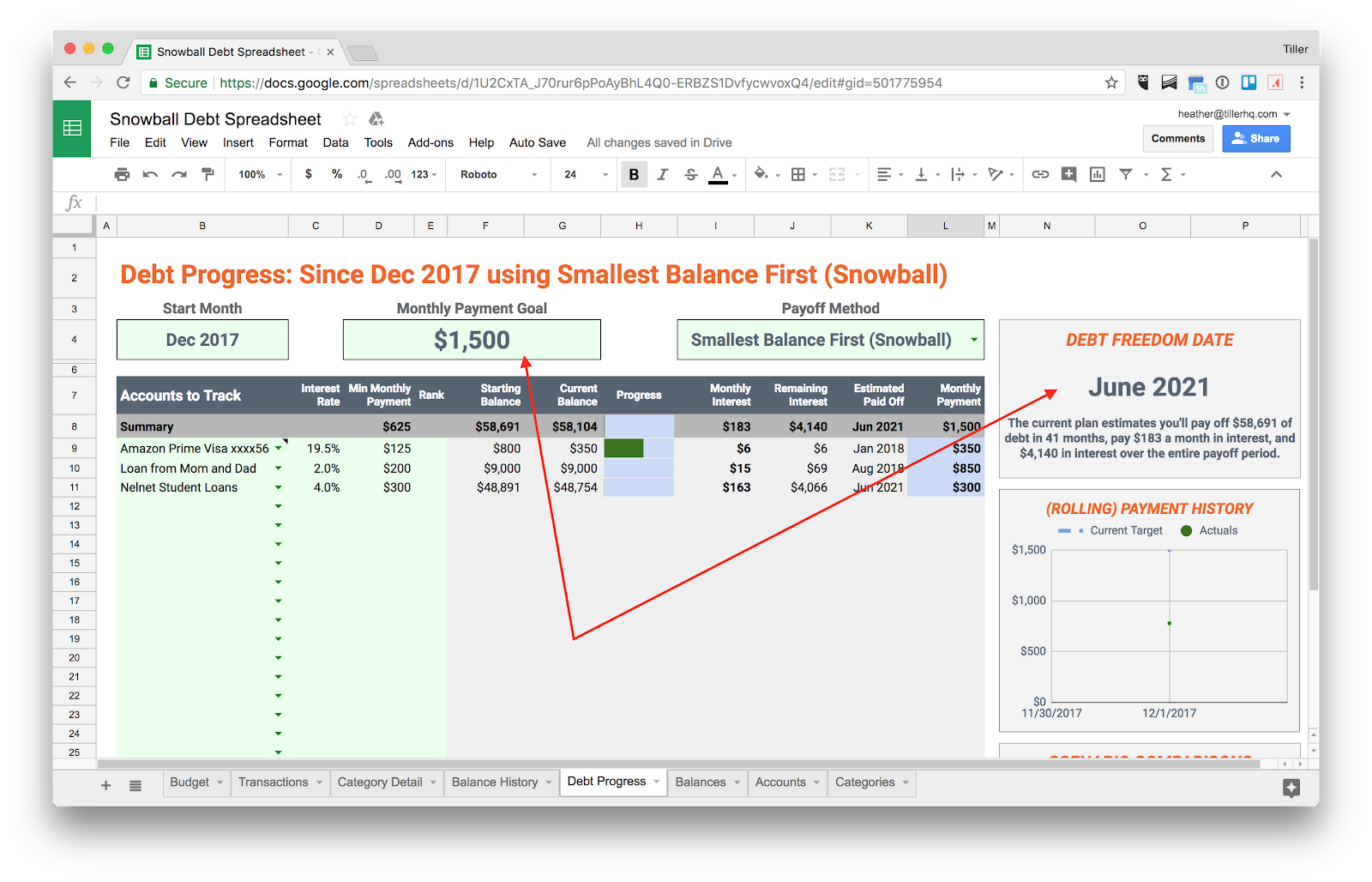Select the Monthly Payment Goal $1,500 cell
Screen dimensions: 1372x882
(x=472, y=340)
